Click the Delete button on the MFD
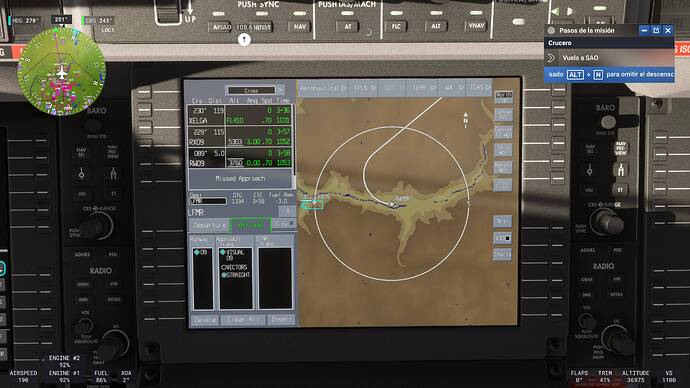This screenshot has width=690, height=388. tap(205, 320)
